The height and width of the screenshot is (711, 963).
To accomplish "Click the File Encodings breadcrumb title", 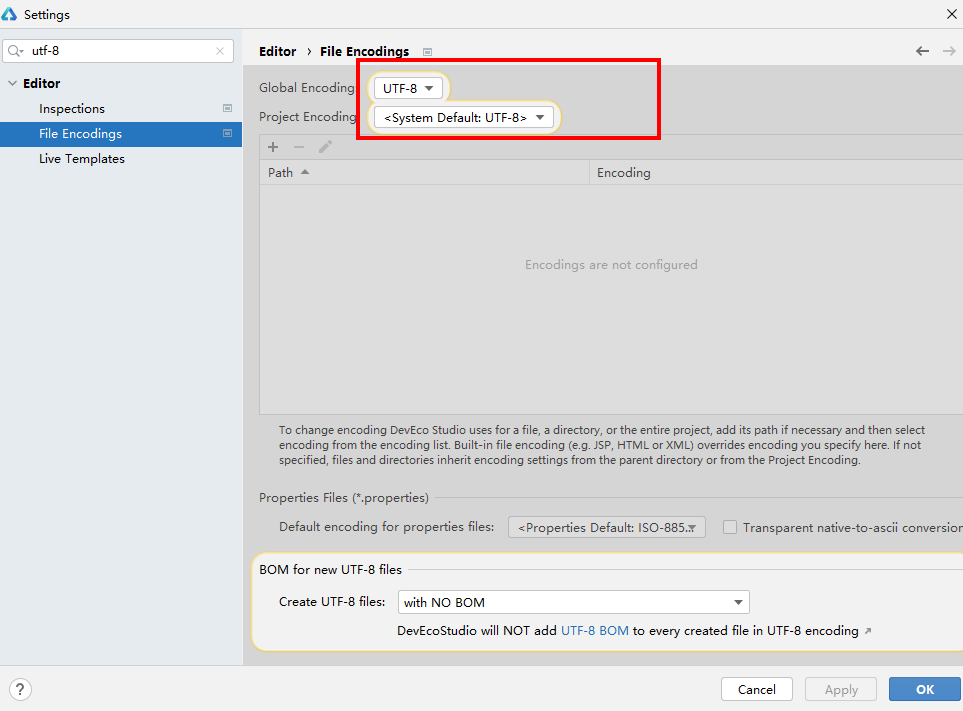I will point(364,52).
